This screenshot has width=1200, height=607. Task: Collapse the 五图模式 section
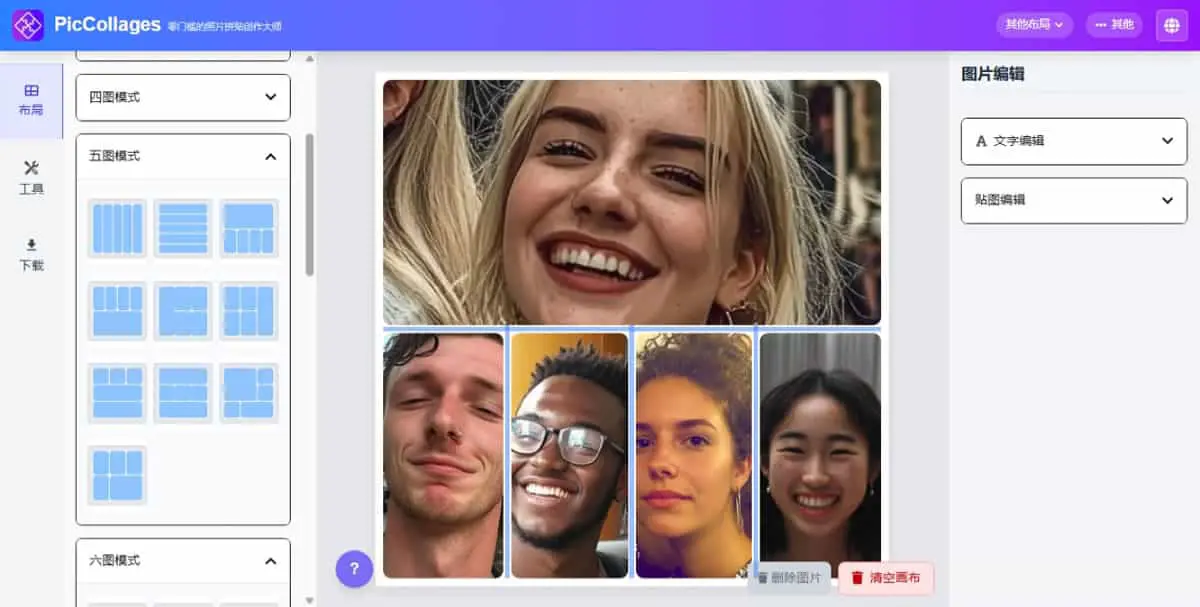tap(183, 156)
